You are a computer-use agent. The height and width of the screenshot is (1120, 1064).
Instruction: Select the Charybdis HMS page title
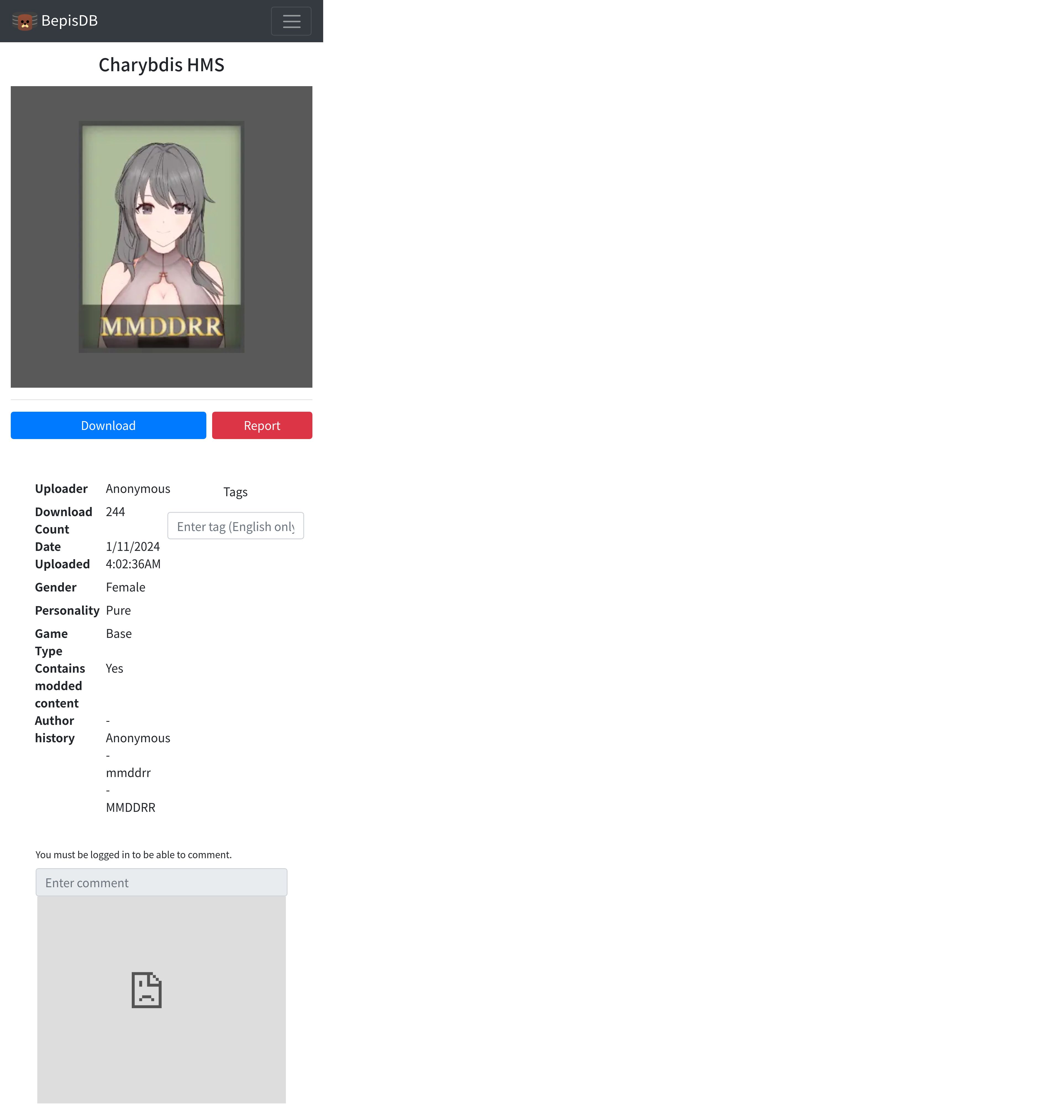(162, 65)
